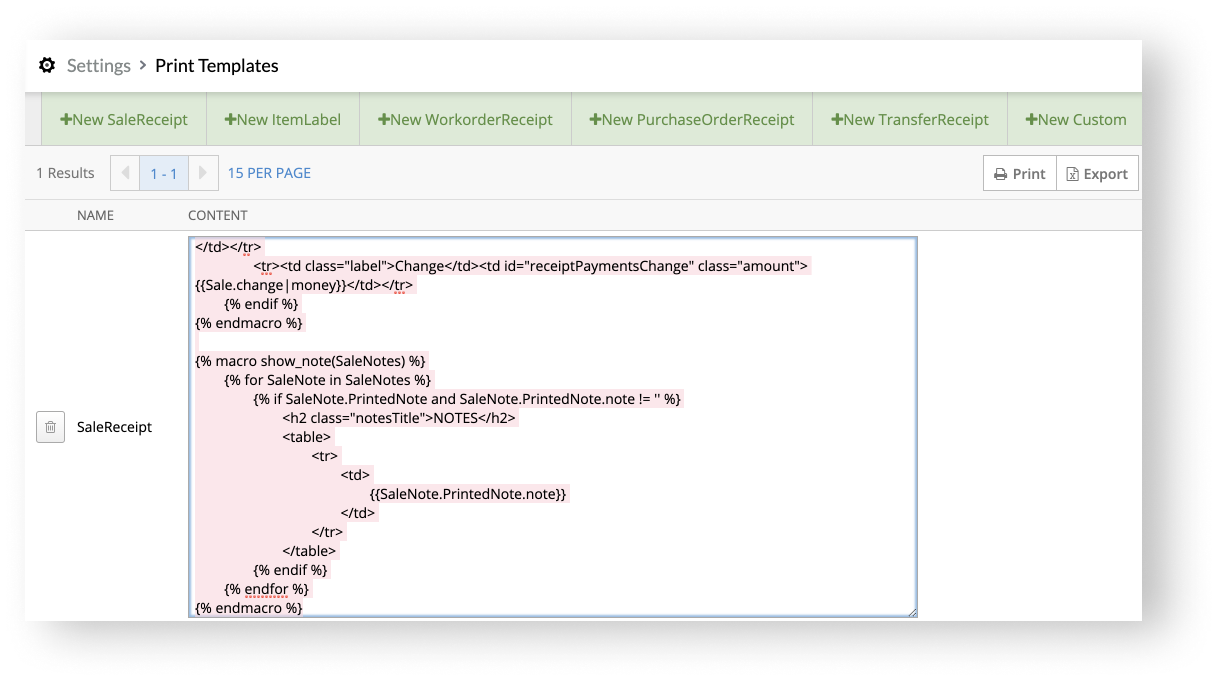Change the 15 PER PAGE setting
Image resolution: width=1217 pixels, height=681 pixels.
[269, 173]
